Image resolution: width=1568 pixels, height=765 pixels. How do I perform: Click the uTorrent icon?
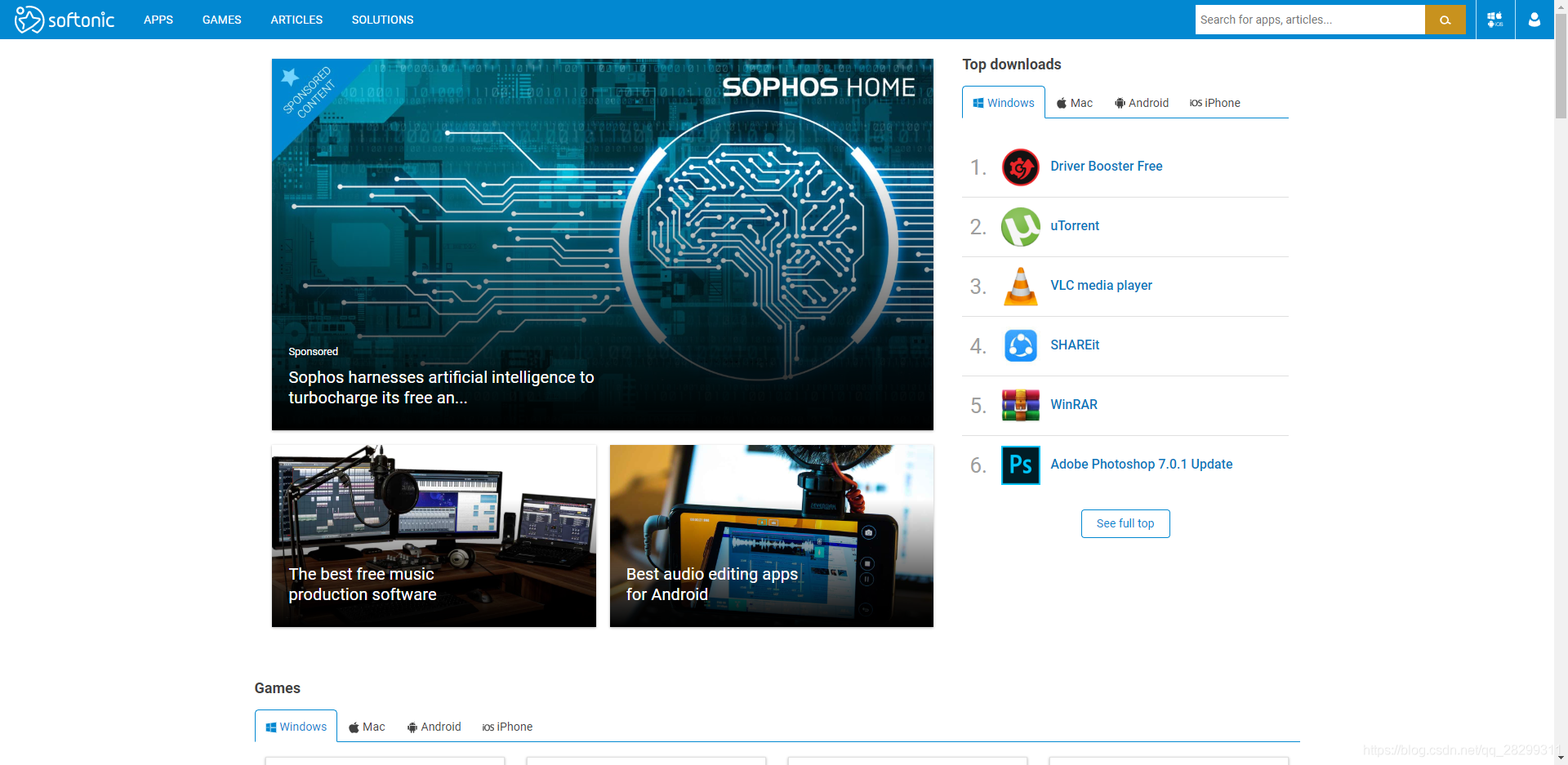[1020, 227]
